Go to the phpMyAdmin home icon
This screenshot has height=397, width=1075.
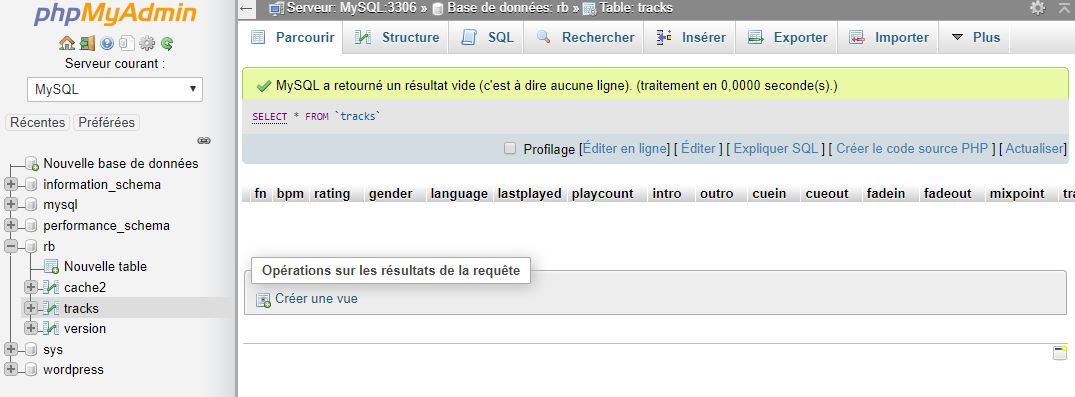67,43
